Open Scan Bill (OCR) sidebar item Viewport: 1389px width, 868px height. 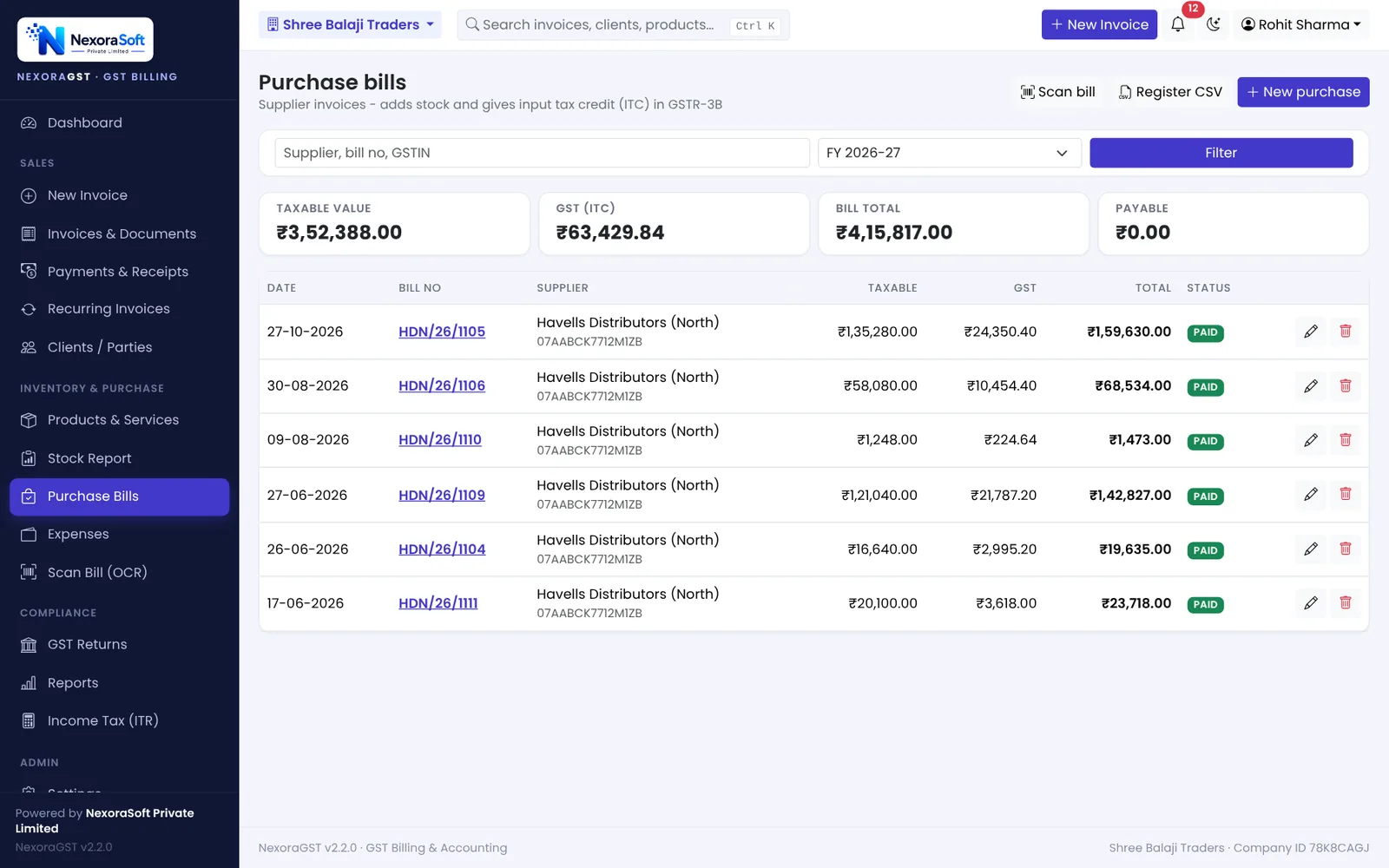pos(119,572)
